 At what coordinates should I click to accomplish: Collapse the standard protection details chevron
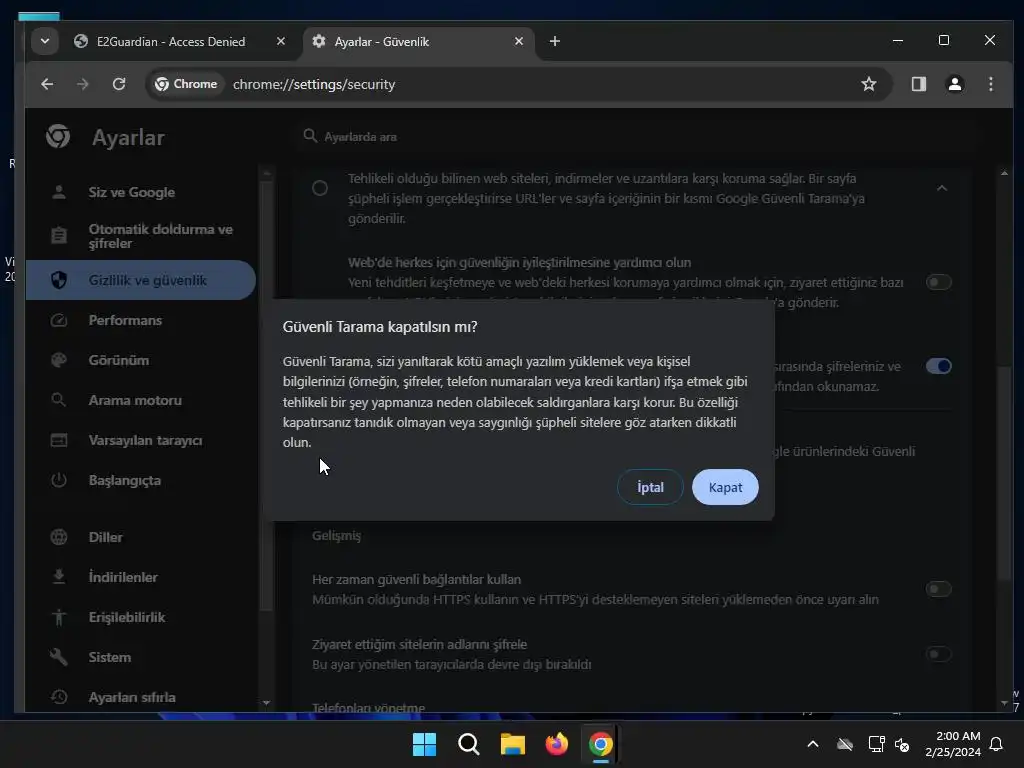[x=942, y=188]
